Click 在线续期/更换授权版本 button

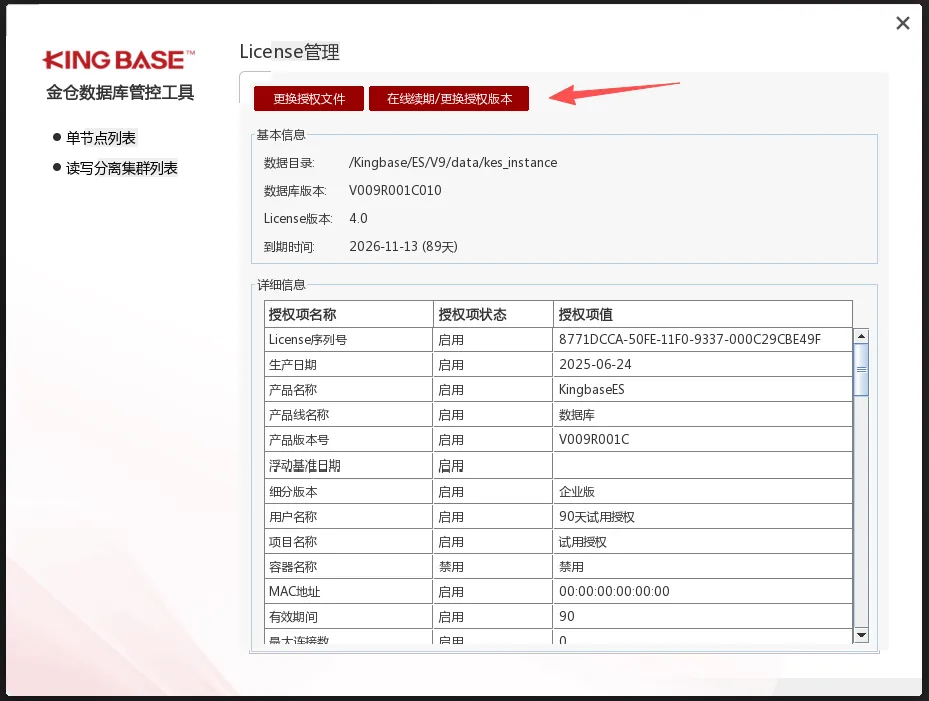(x=449, y=98)
